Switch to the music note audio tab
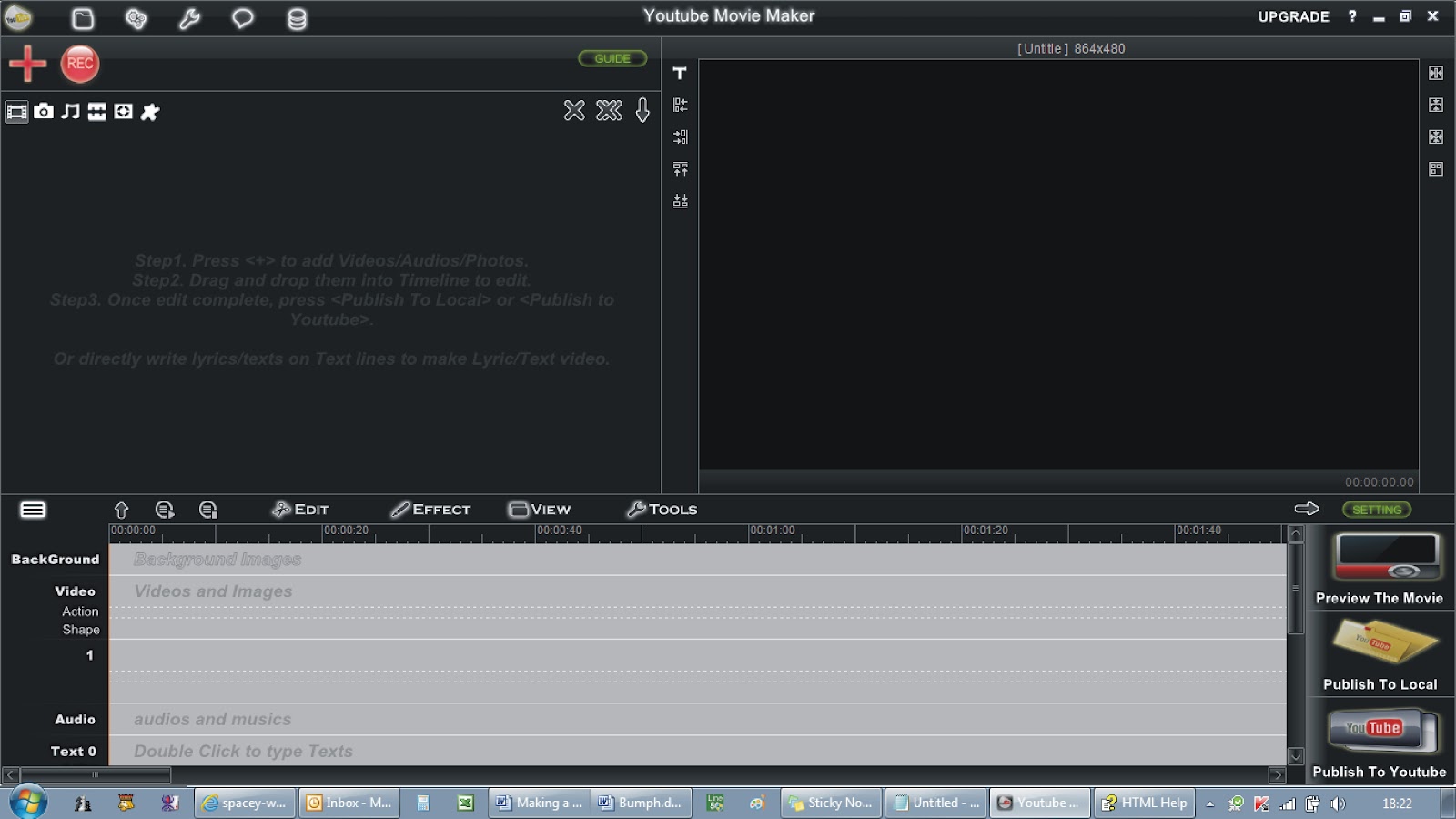Image resolution: width=1456 pixels, height=819 pixels. tap(70, 112)
